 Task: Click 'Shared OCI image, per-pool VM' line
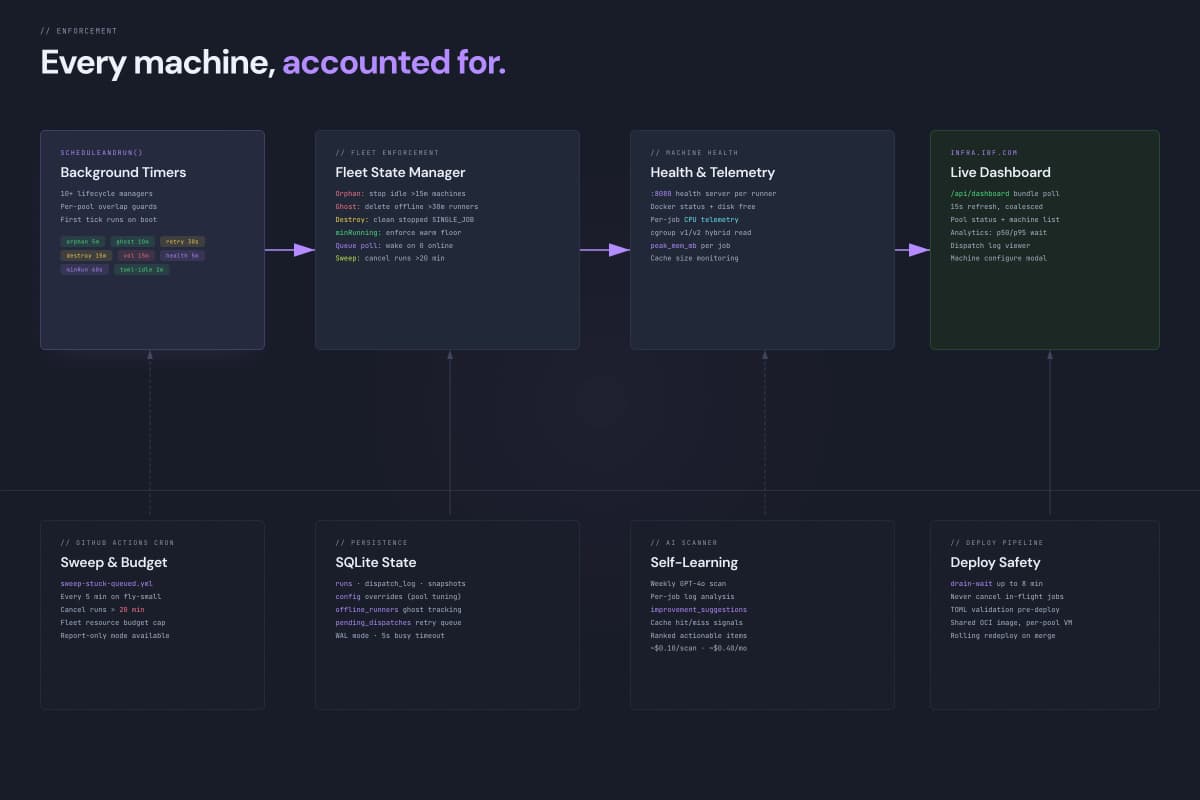(1011, 622)
